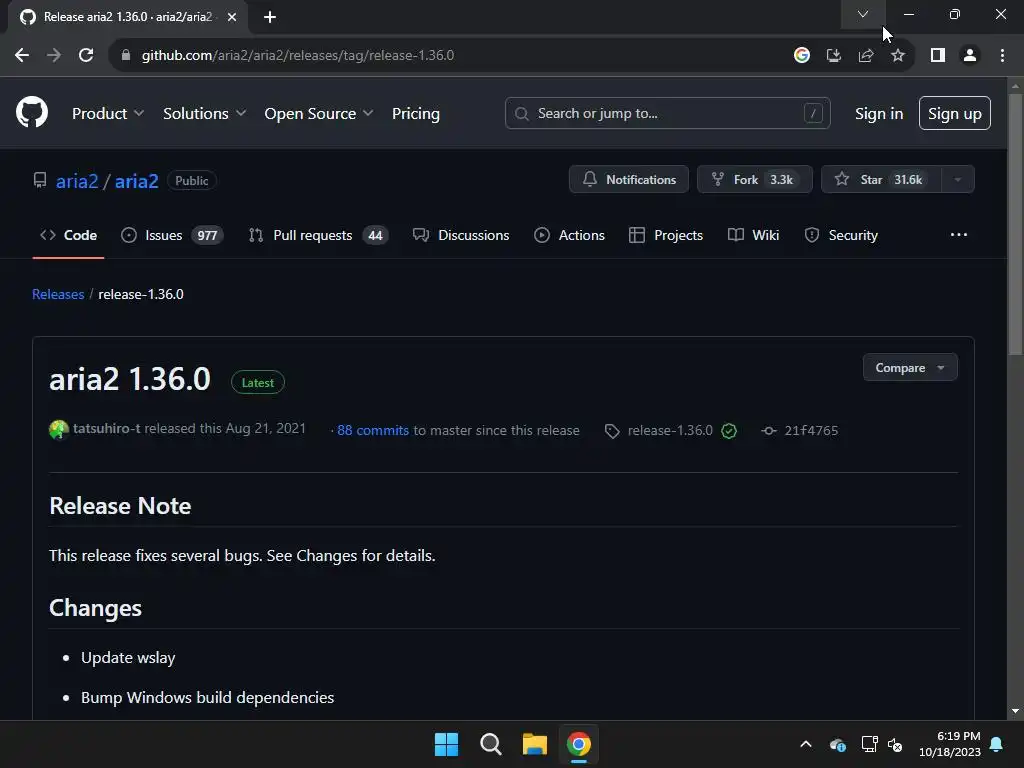Viewport: 1024px width, 768px height.
Task: Switch to the Issues tab
Action: tap(172, 235)
